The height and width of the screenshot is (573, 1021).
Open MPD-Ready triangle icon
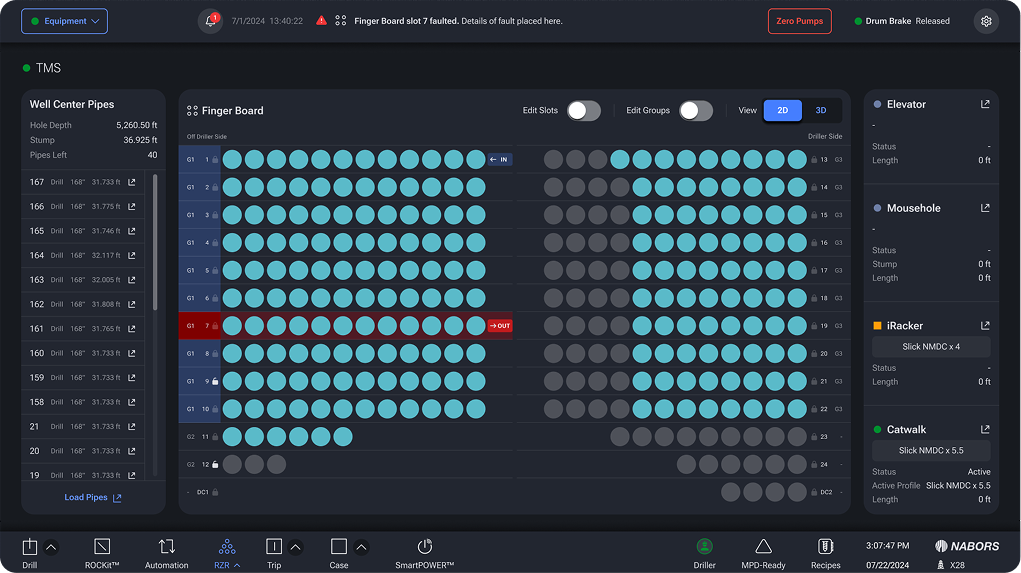pos(763,546)
